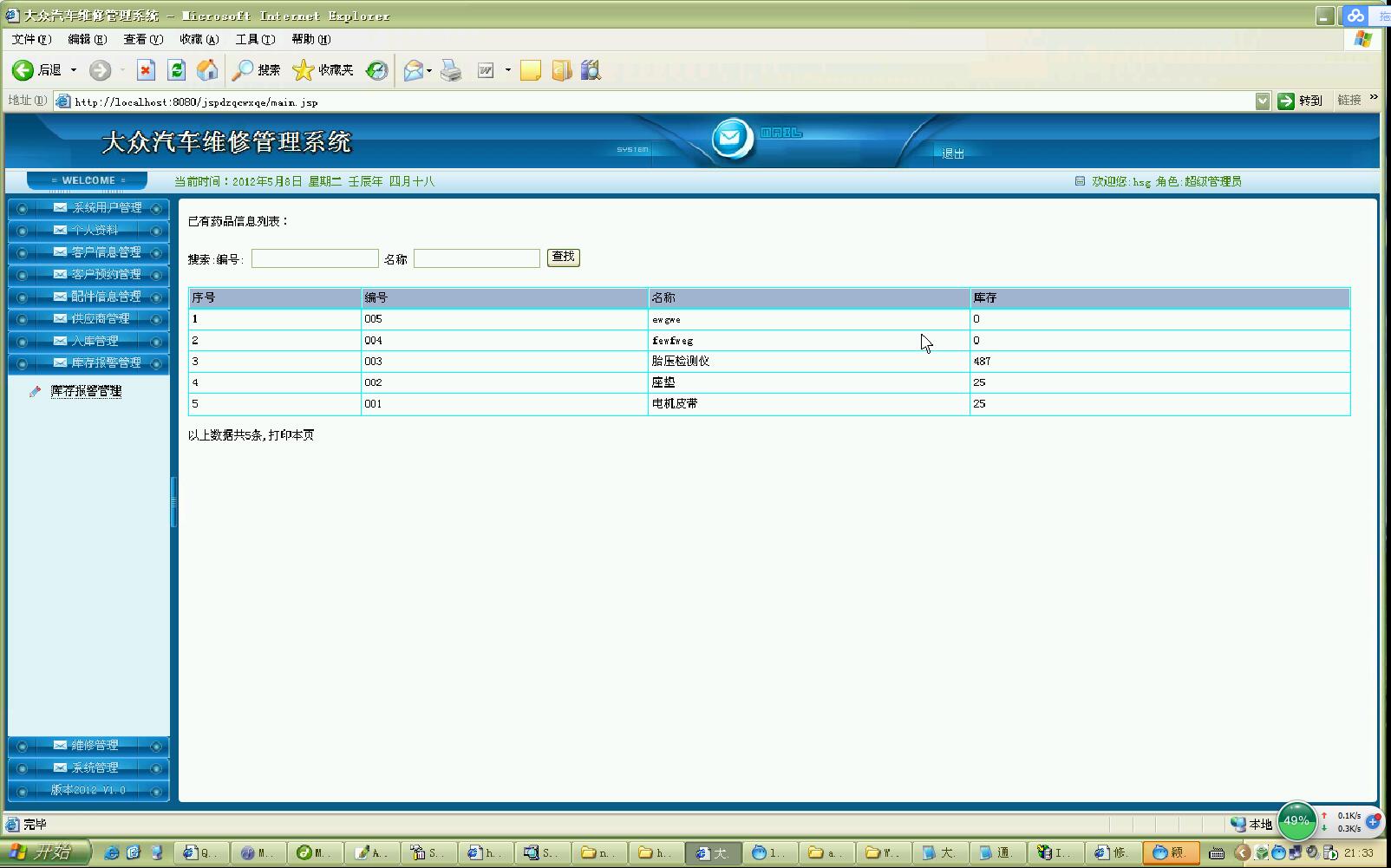This screenshot has height=868, width=1391.
Task: Click the open-book toolbar icon
Action: point(562,70)
